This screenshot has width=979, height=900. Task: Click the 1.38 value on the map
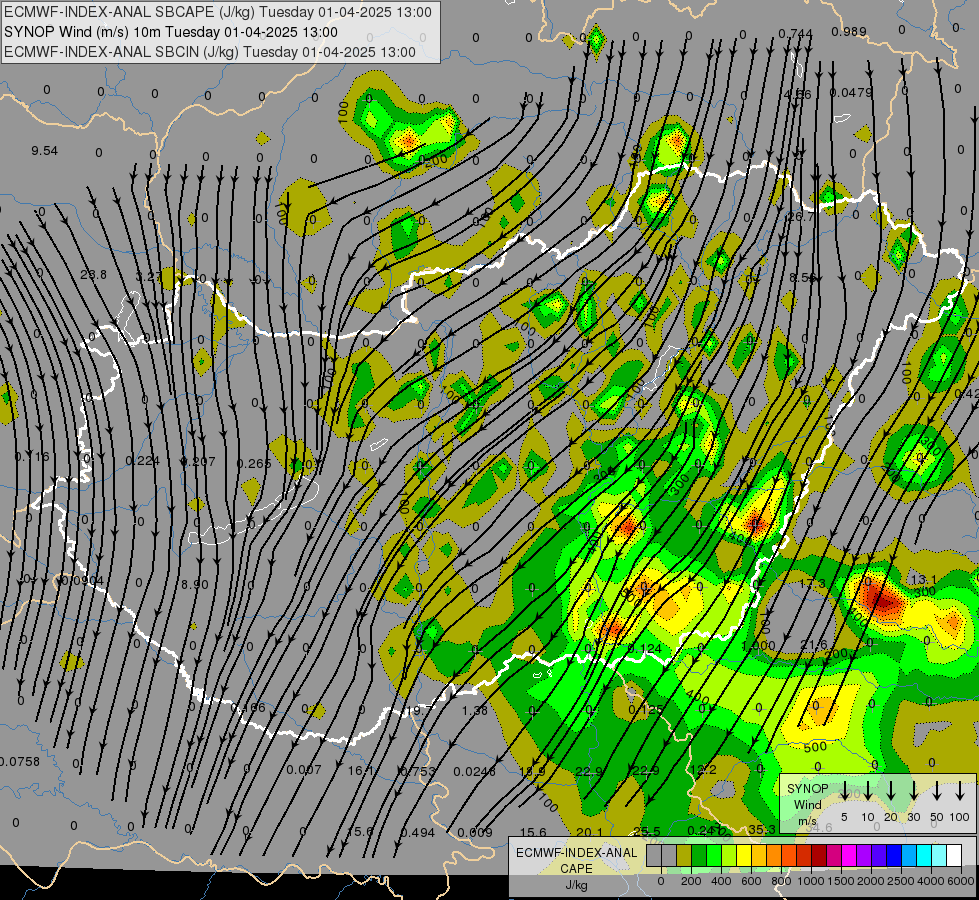475,710
